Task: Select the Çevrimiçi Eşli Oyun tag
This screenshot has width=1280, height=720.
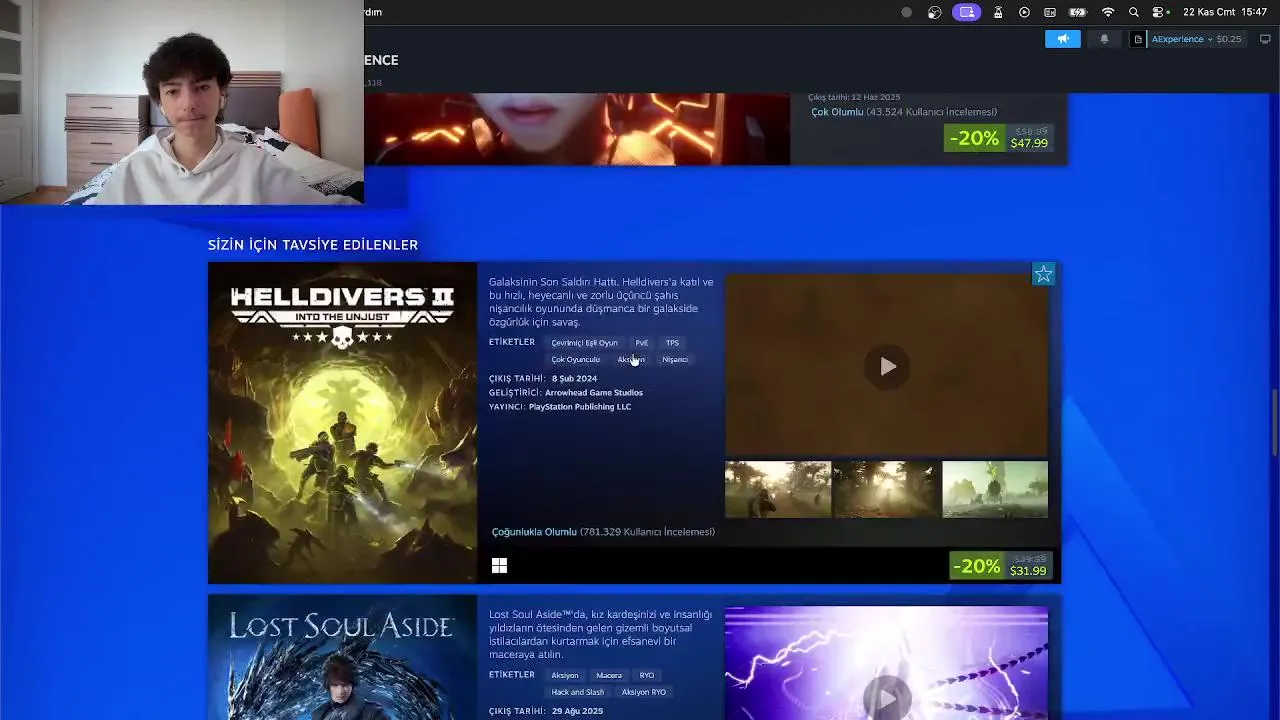Action: tap(585, 343)
